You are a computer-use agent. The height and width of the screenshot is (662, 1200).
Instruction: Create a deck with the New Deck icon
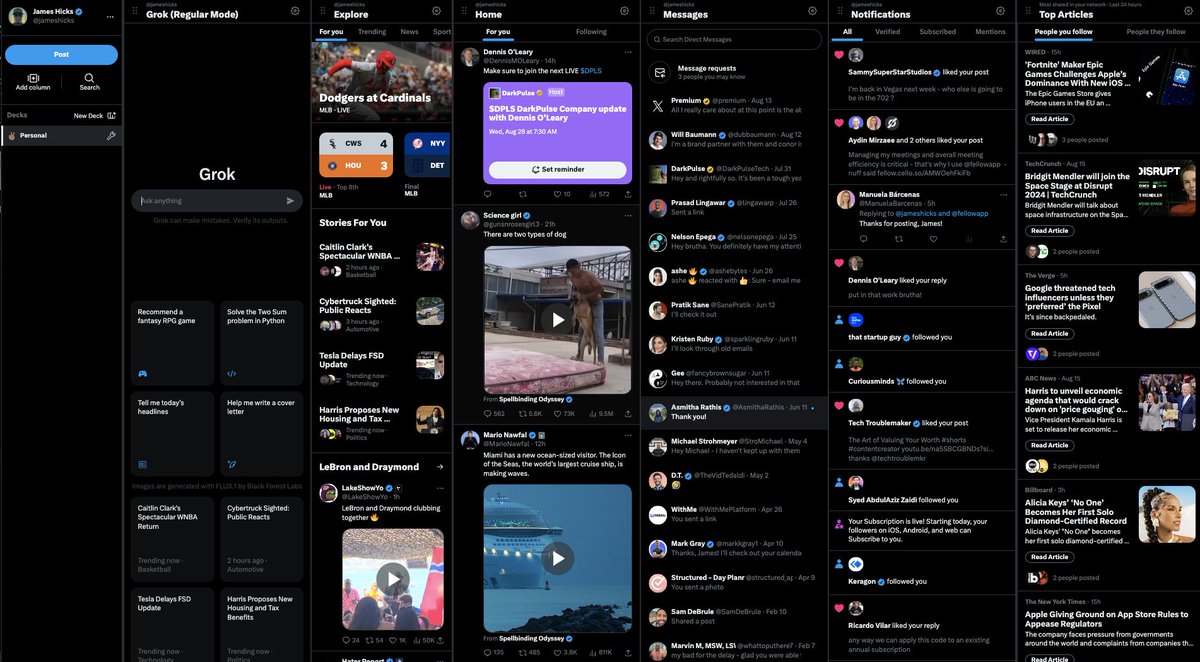111,115
